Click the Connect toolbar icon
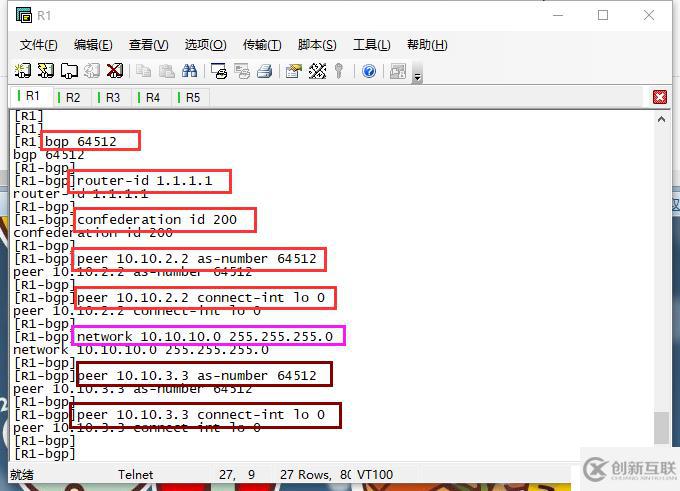 pos(23,71)
